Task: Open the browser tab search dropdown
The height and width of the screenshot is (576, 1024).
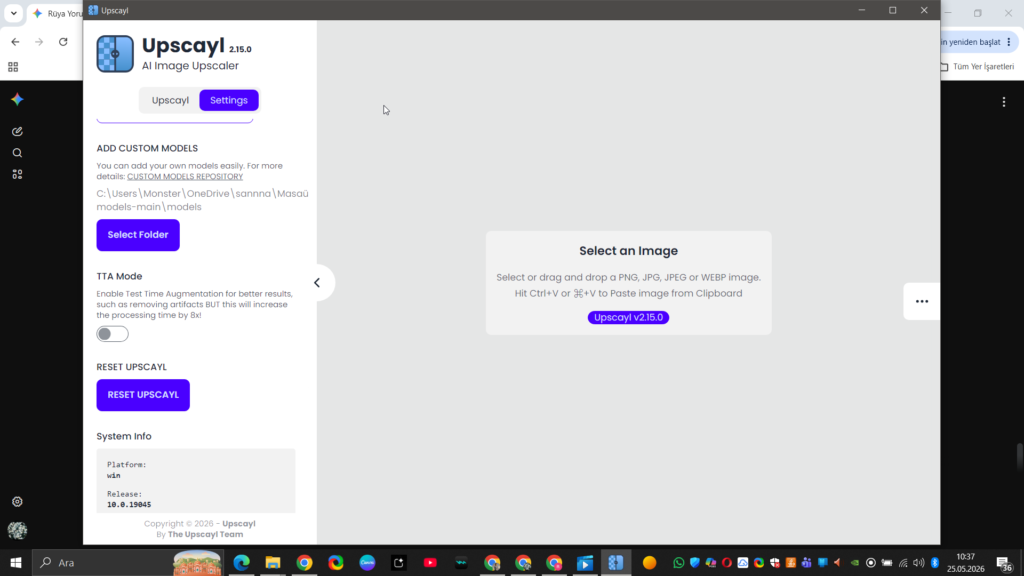Action: coord(14,13)
